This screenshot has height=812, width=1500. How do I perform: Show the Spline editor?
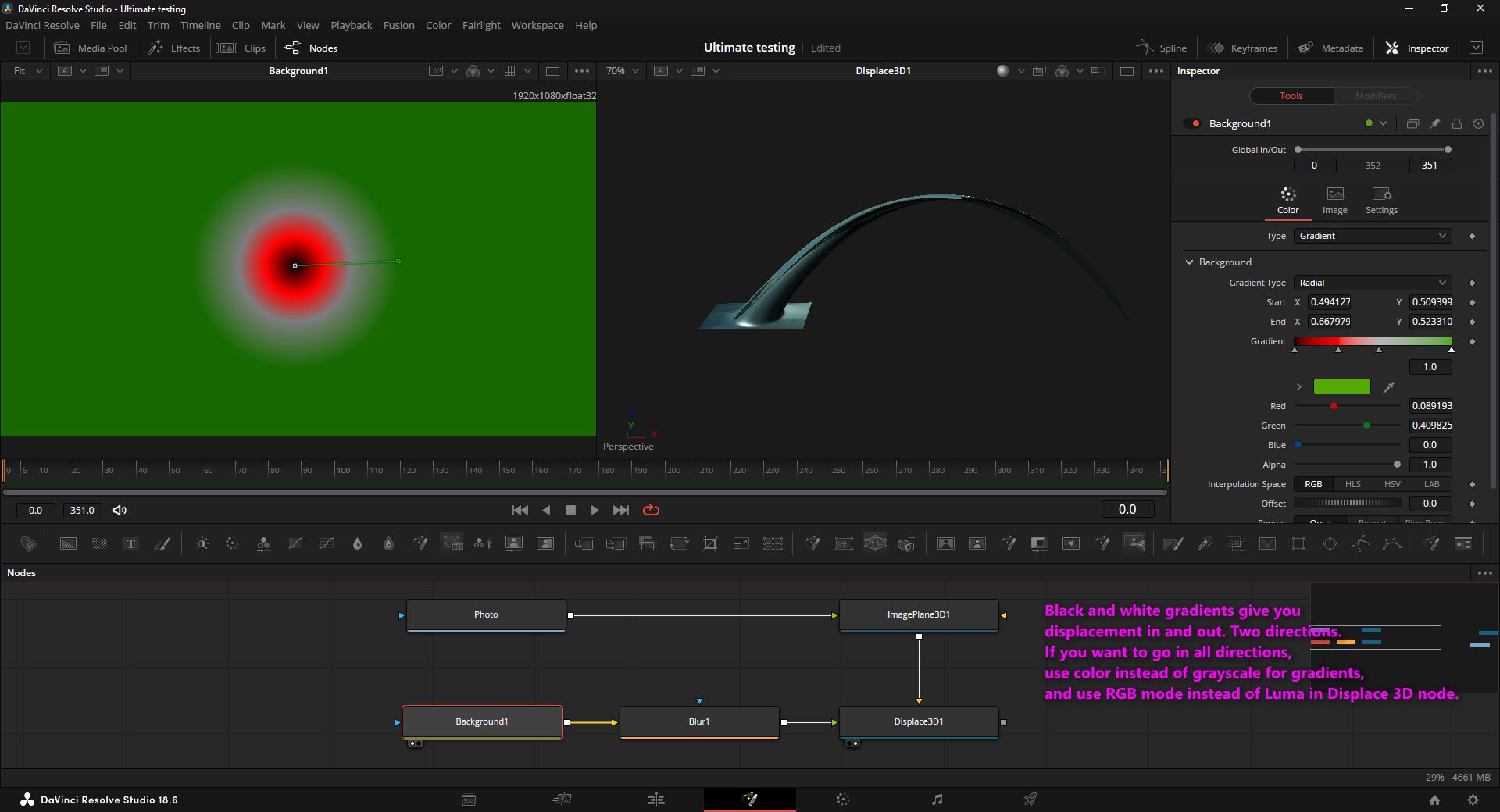(x=1161, y=48)
